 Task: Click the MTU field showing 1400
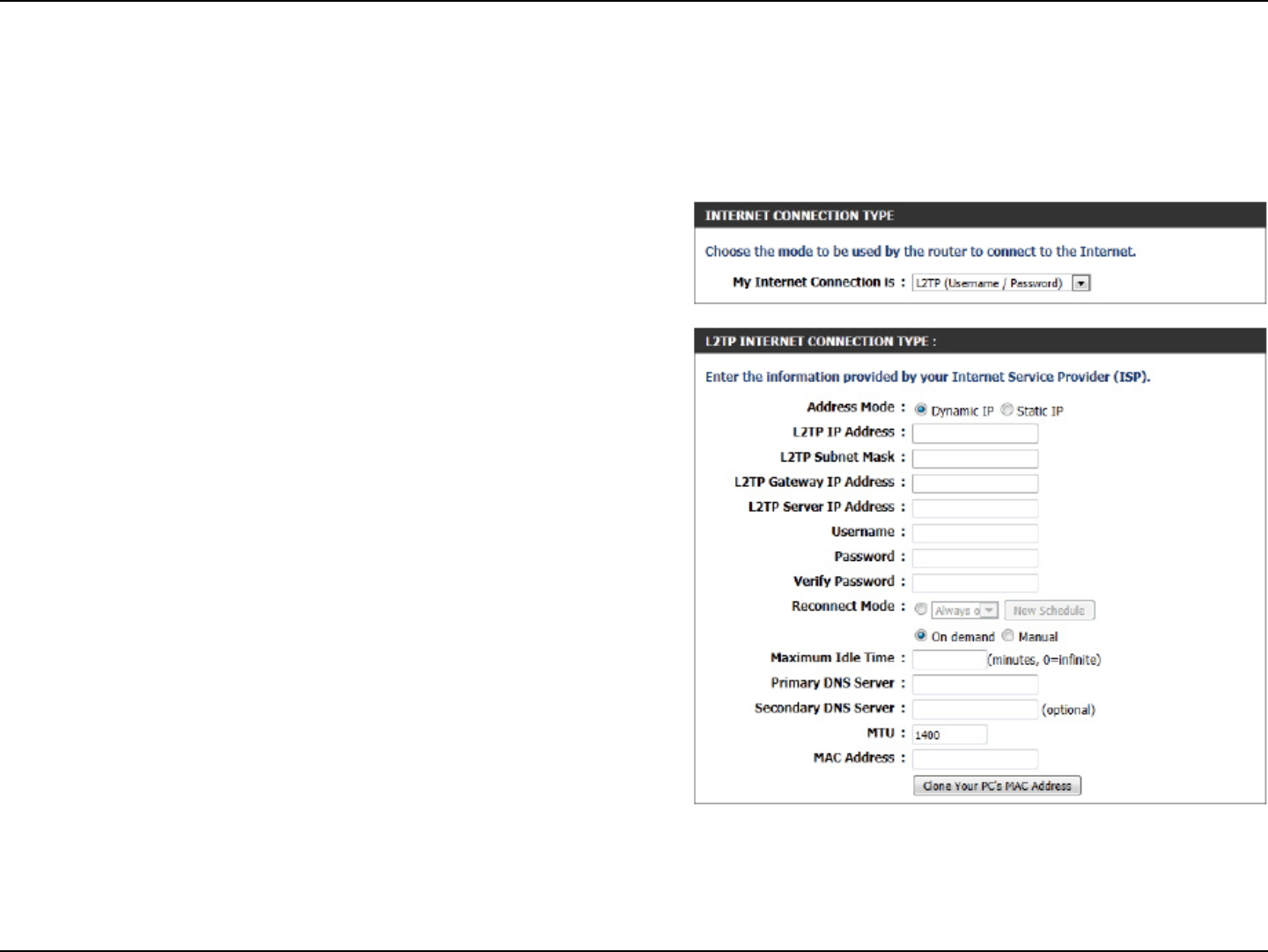[949, 734]
